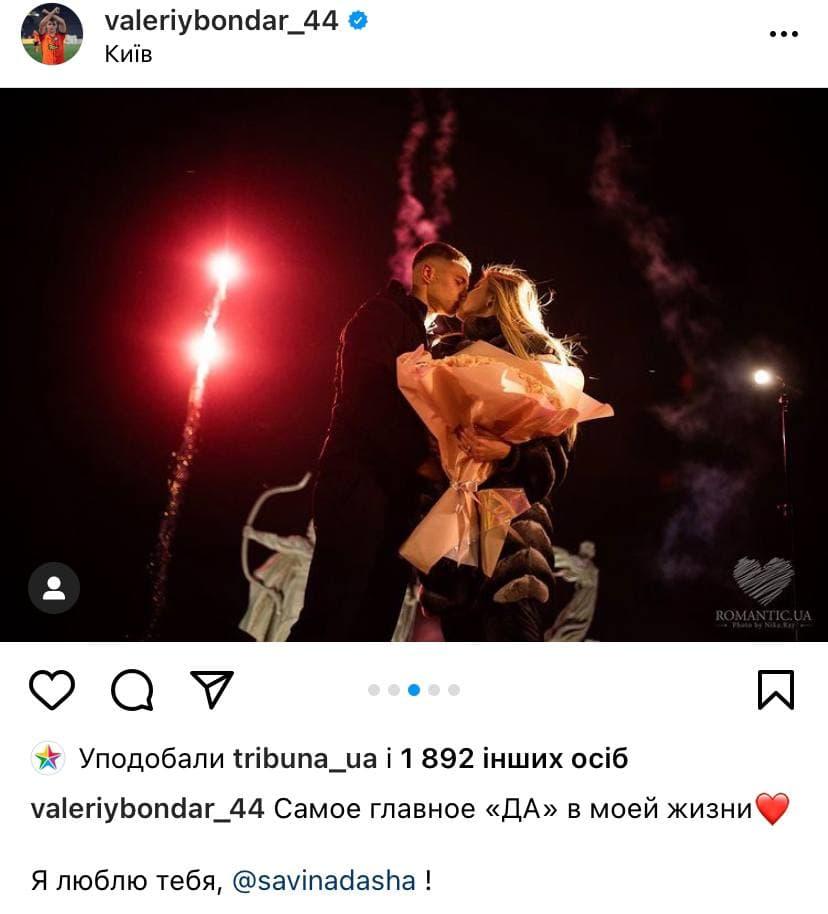Save the post using the bookmark icon
The image size is (828, 914).
[x=776, y=690]
